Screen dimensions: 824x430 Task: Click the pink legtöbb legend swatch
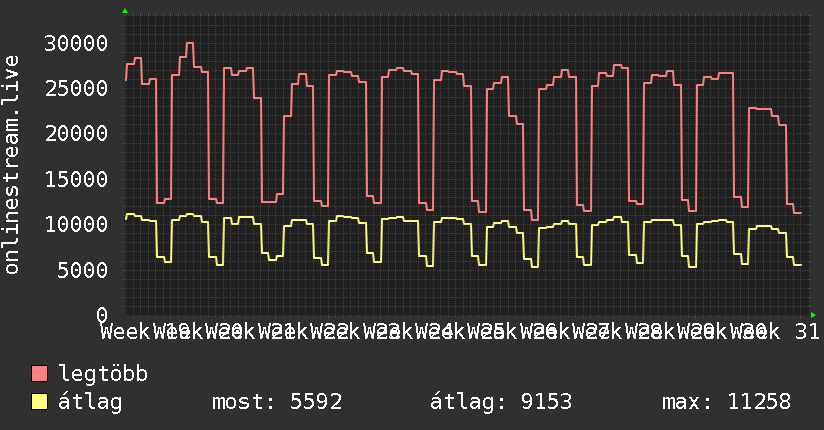[x=39, y=374]
